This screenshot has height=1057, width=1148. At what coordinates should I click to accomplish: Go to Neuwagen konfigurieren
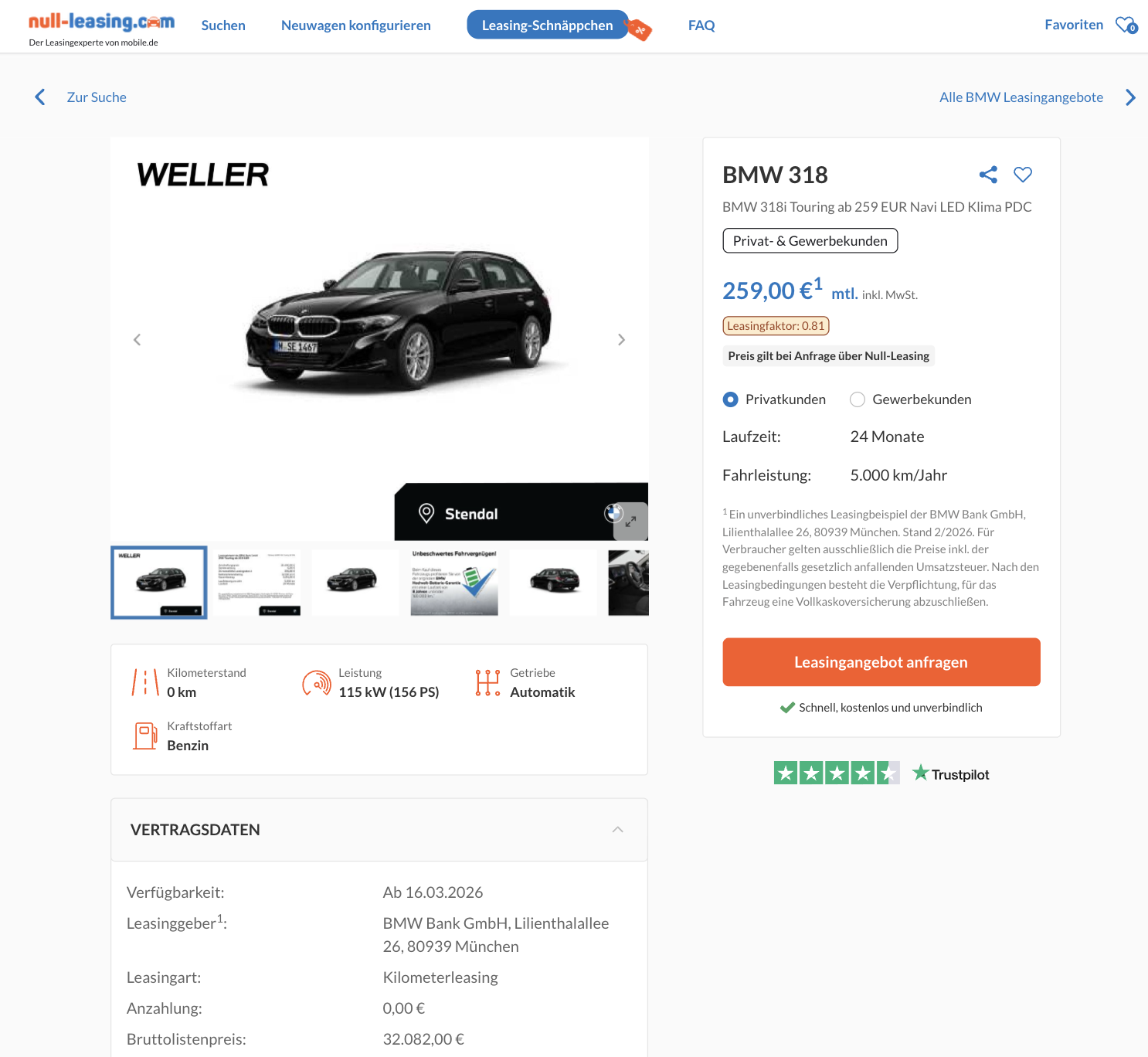pyautogui.click(x=356, y=25)
